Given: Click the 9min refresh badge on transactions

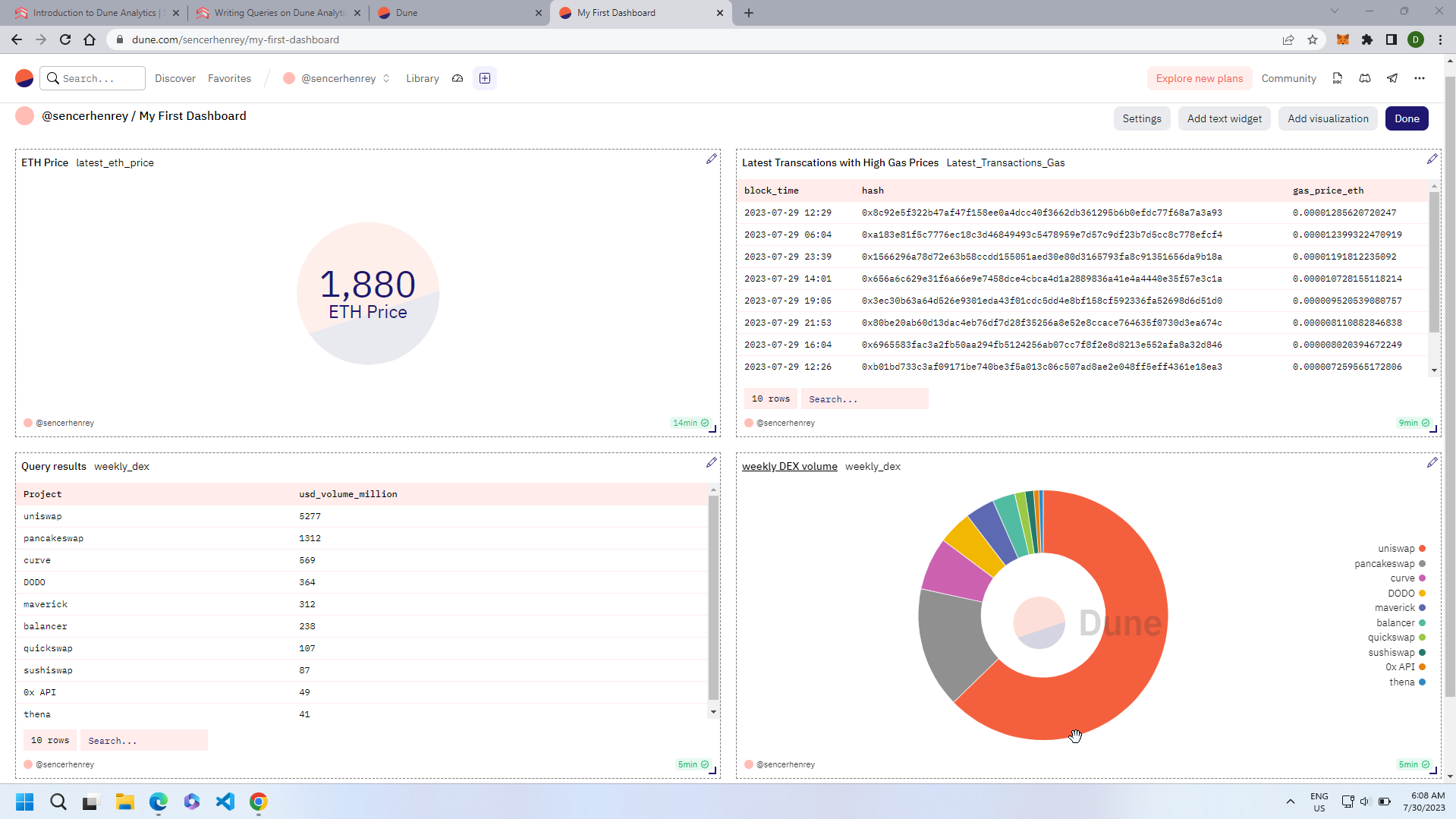Looking at the screenshot, I should (1414, 423).
